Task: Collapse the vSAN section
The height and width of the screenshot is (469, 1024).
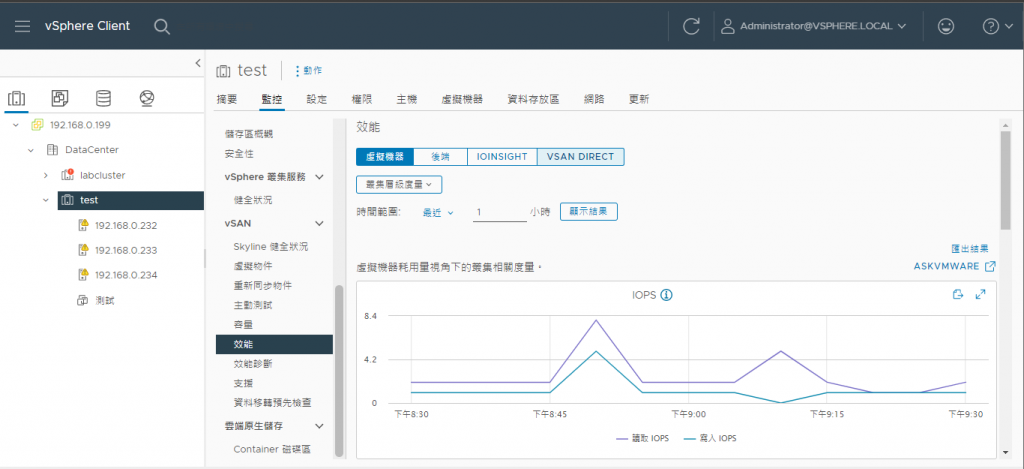Action: point(319,223)
